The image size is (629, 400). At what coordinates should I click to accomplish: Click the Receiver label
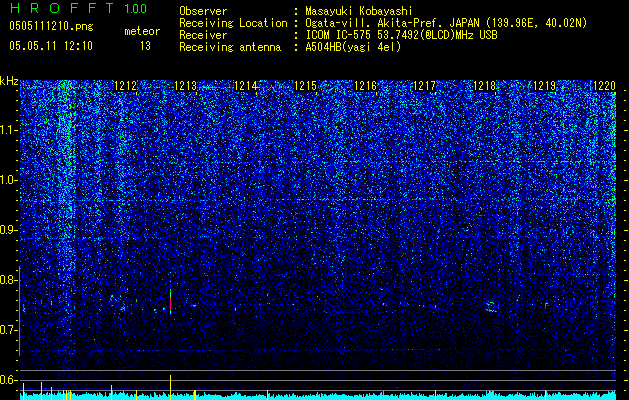[x=203, y=35]
